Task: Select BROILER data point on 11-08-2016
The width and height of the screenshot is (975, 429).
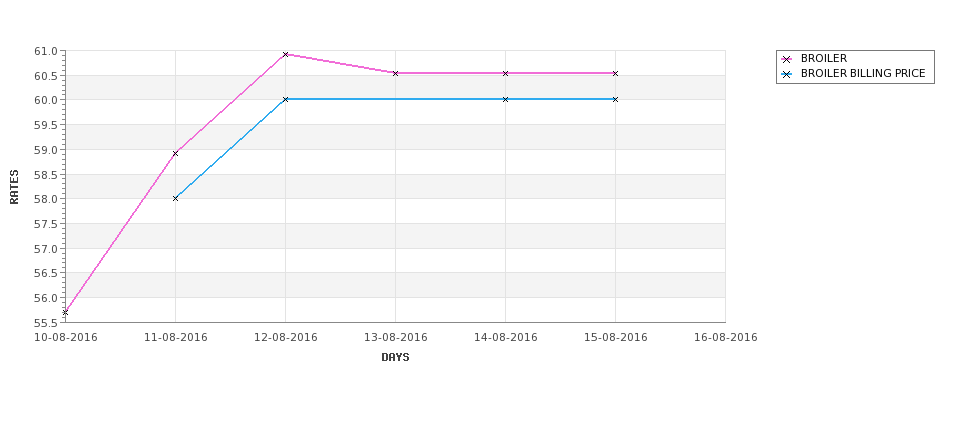Action: click(x=175, y=153)
